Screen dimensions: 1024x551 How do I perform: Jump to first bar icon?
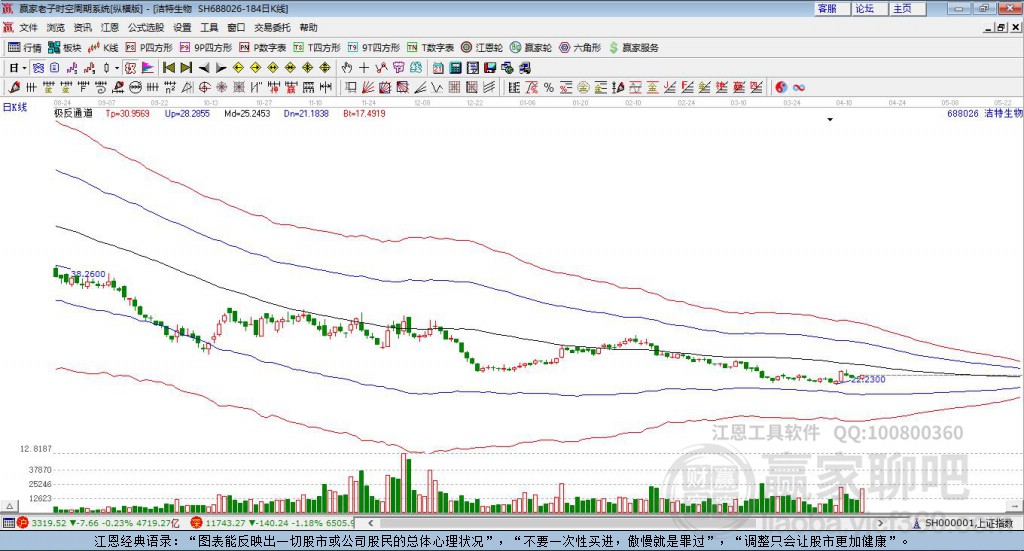click(x=168, y=68)
